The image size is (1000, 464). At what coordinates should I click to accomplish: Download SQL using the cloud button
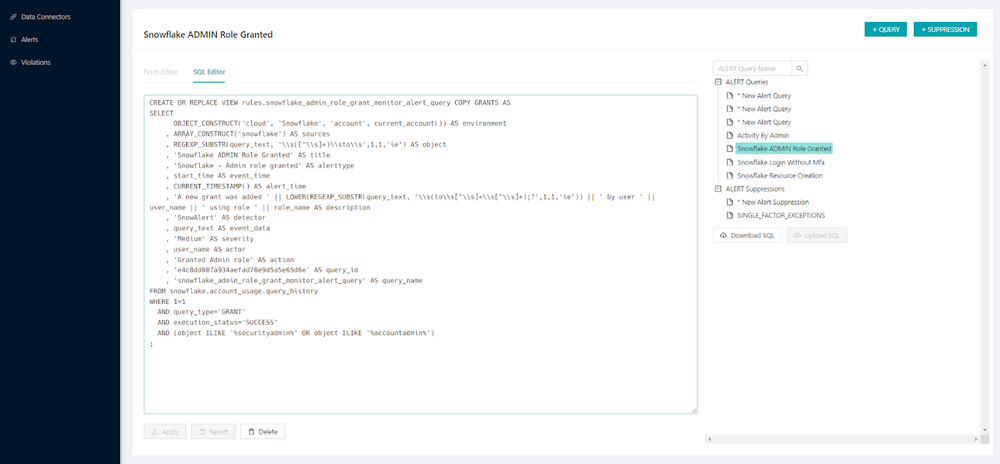(746, 235)
